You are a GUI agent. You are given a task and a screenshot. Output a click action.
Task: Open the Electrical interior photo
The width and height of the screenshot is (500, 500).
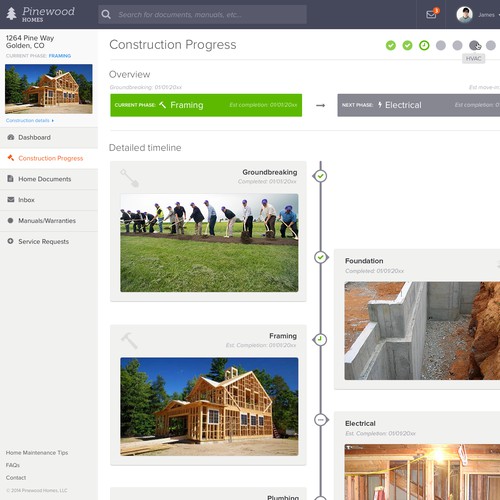click(422, 472)
